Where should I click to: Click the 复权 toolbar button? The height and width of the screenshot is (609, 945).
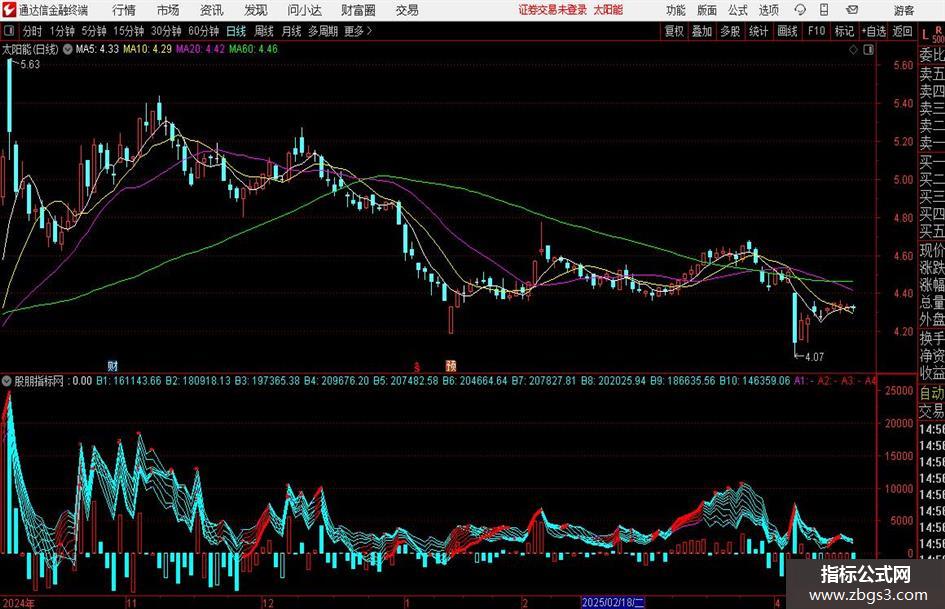(674, 31)
